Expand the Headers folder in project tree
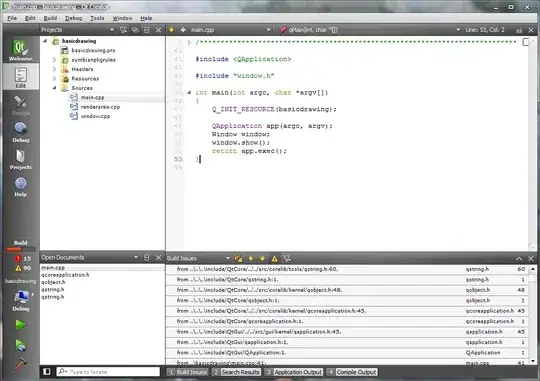Image resolution: width=540 pixels, height=381 pixels. click(x=54, y=69)
